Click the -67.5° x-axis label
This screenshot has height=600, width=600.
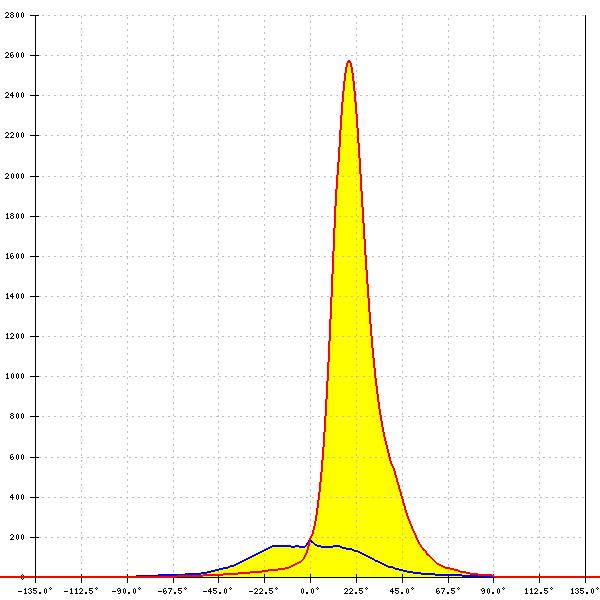(x=173, y=591)
